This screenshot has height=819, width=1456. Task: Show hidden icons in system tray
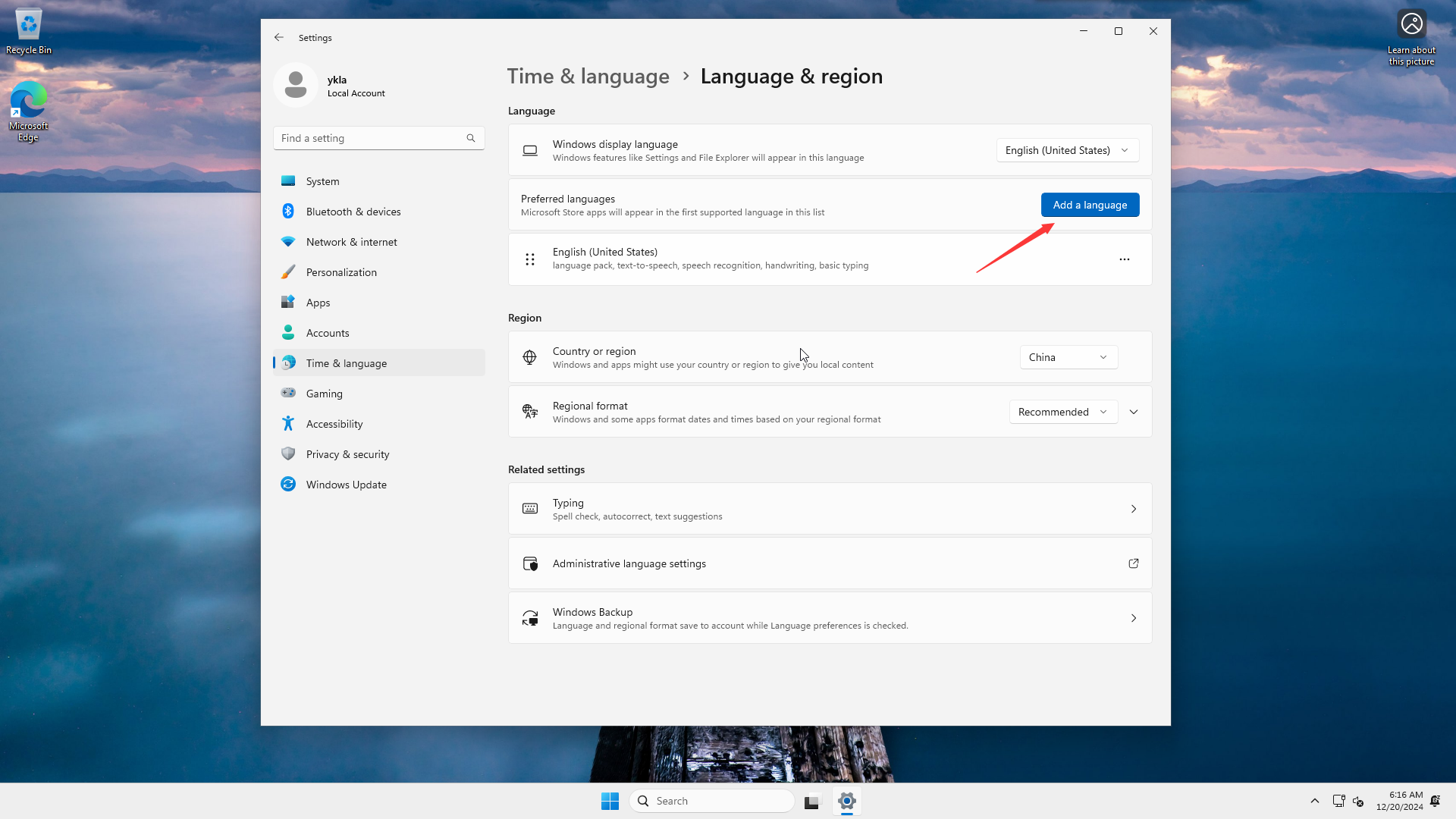1315,801
